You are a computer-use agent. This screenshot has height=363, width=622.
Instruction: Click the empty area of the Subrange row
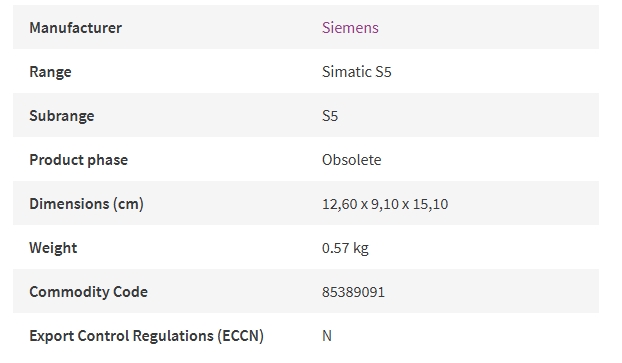[x=468, y=115]
